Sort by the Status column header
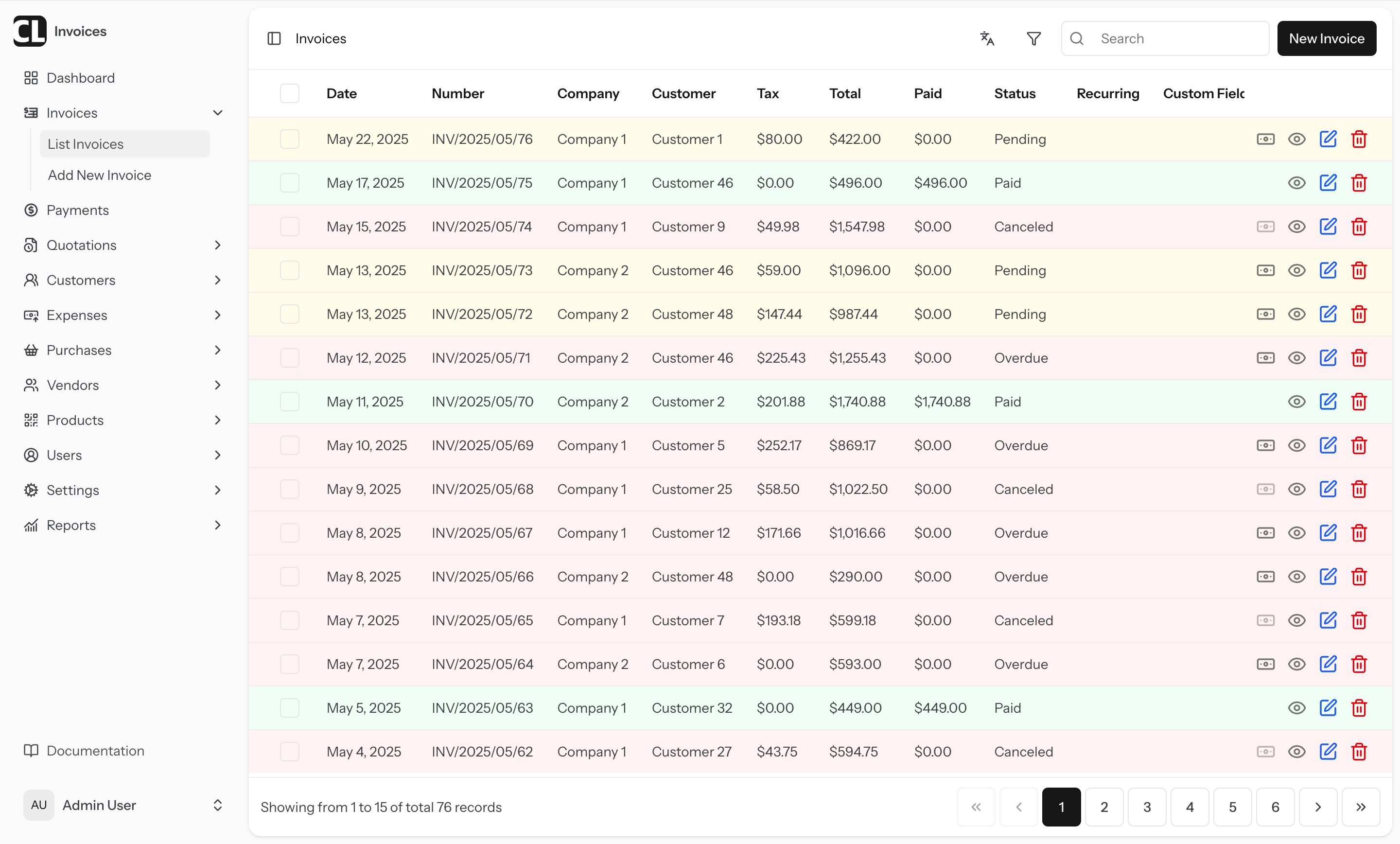1400x844 pixels. point(1015,94)
